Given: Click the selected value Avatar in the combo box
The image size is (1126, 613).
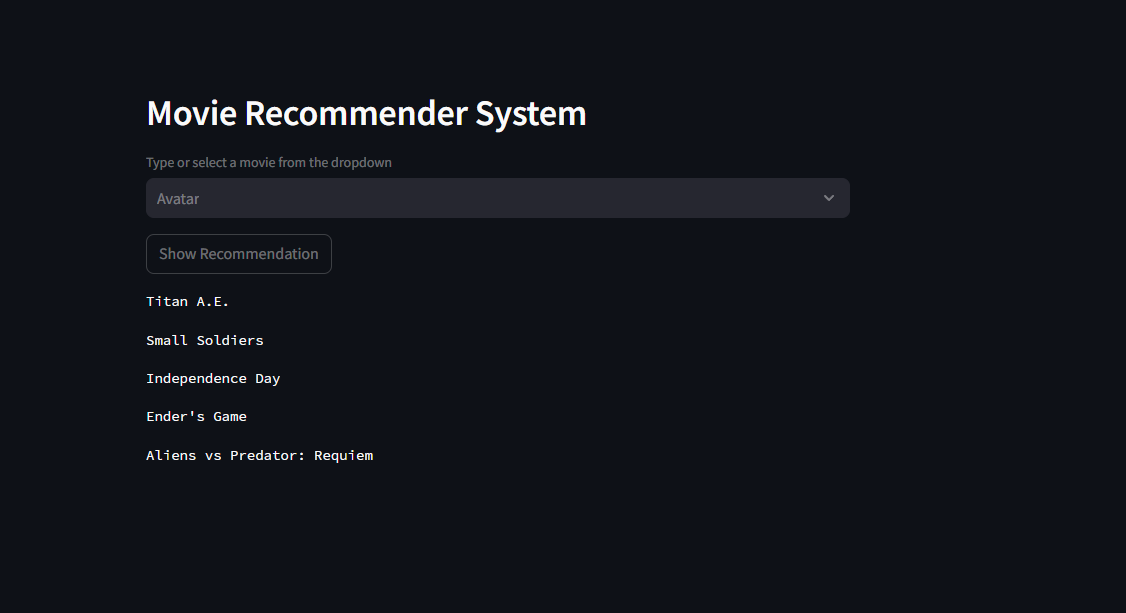Looking at the screenshot, I should click(x=178, y=199).
